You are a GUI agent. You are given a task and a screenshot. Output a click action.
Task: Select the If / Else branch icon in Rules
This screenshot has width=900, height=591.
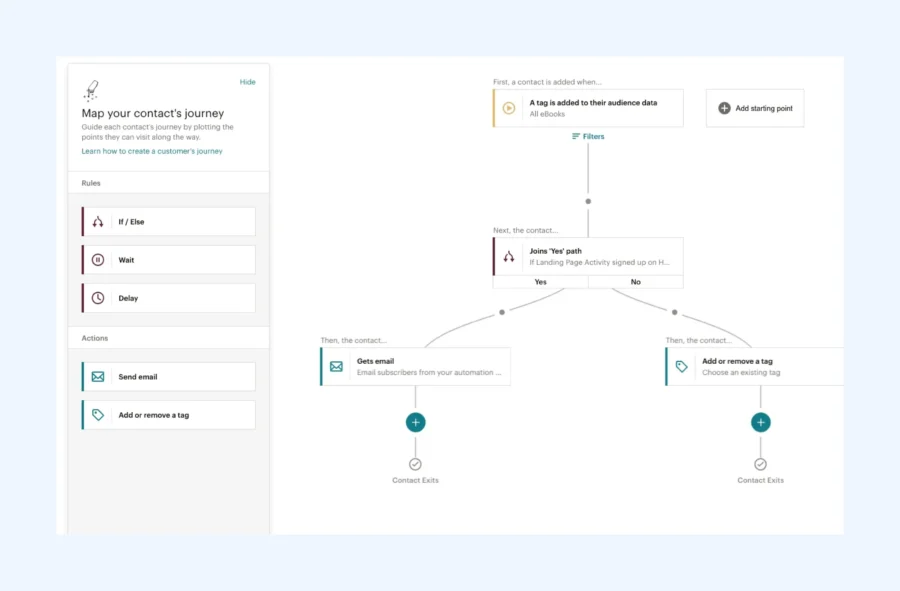[98, 221]
